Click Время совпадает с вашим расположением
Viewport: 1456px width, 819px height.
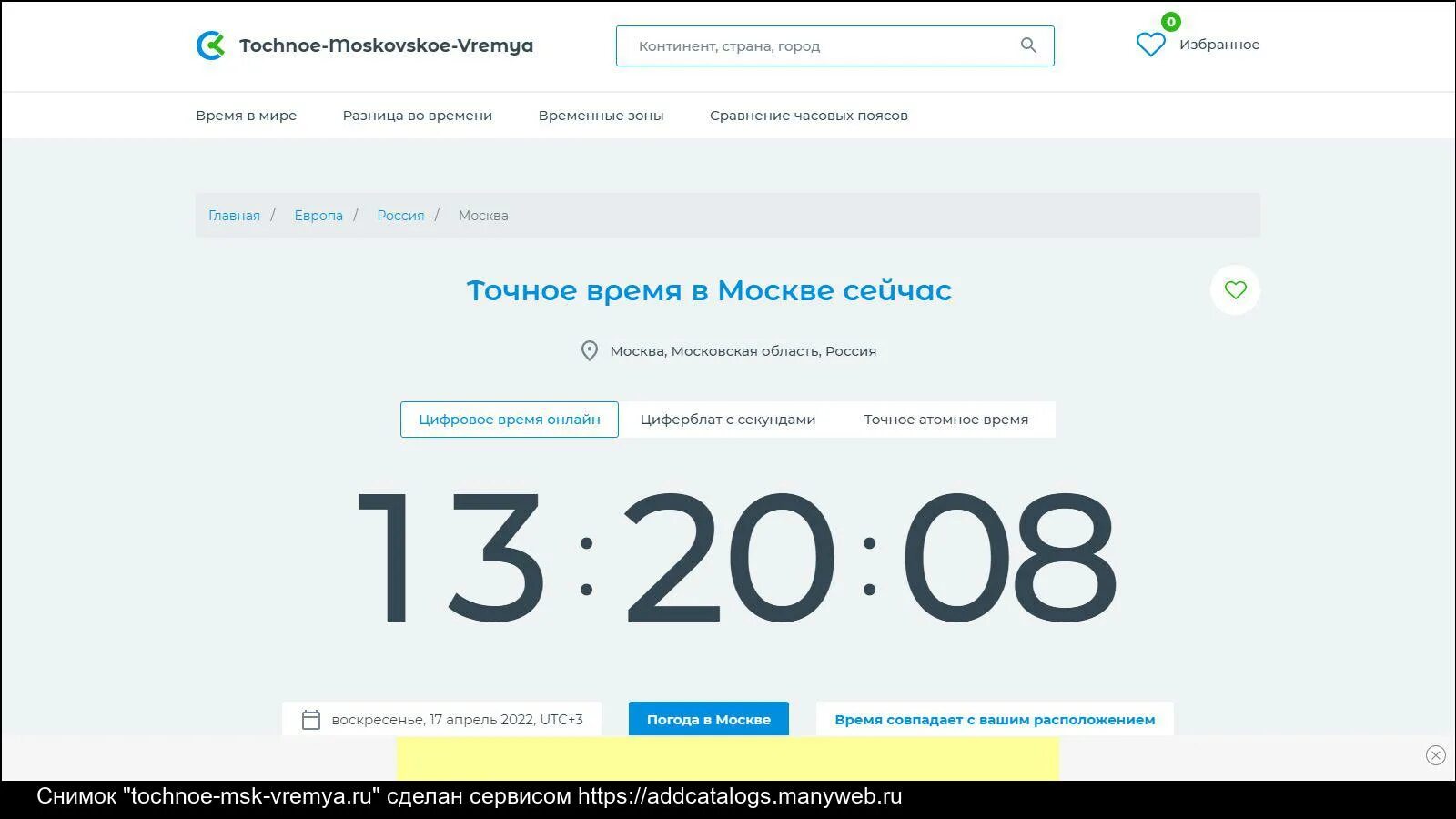click(995, 719)
